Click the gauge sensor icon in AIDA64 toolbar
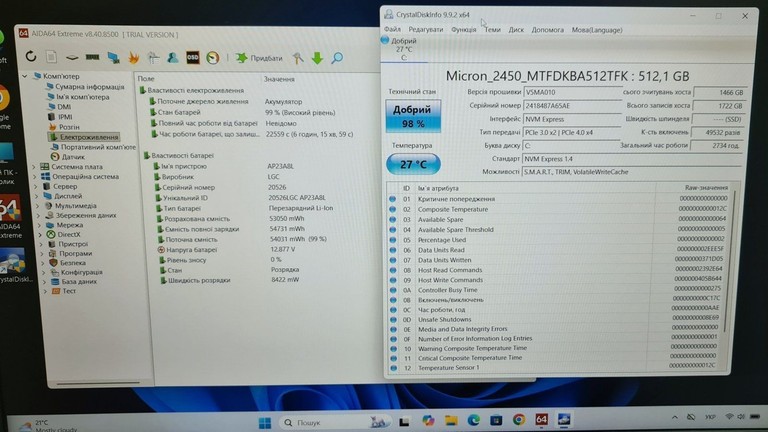 tap(213, 58)
